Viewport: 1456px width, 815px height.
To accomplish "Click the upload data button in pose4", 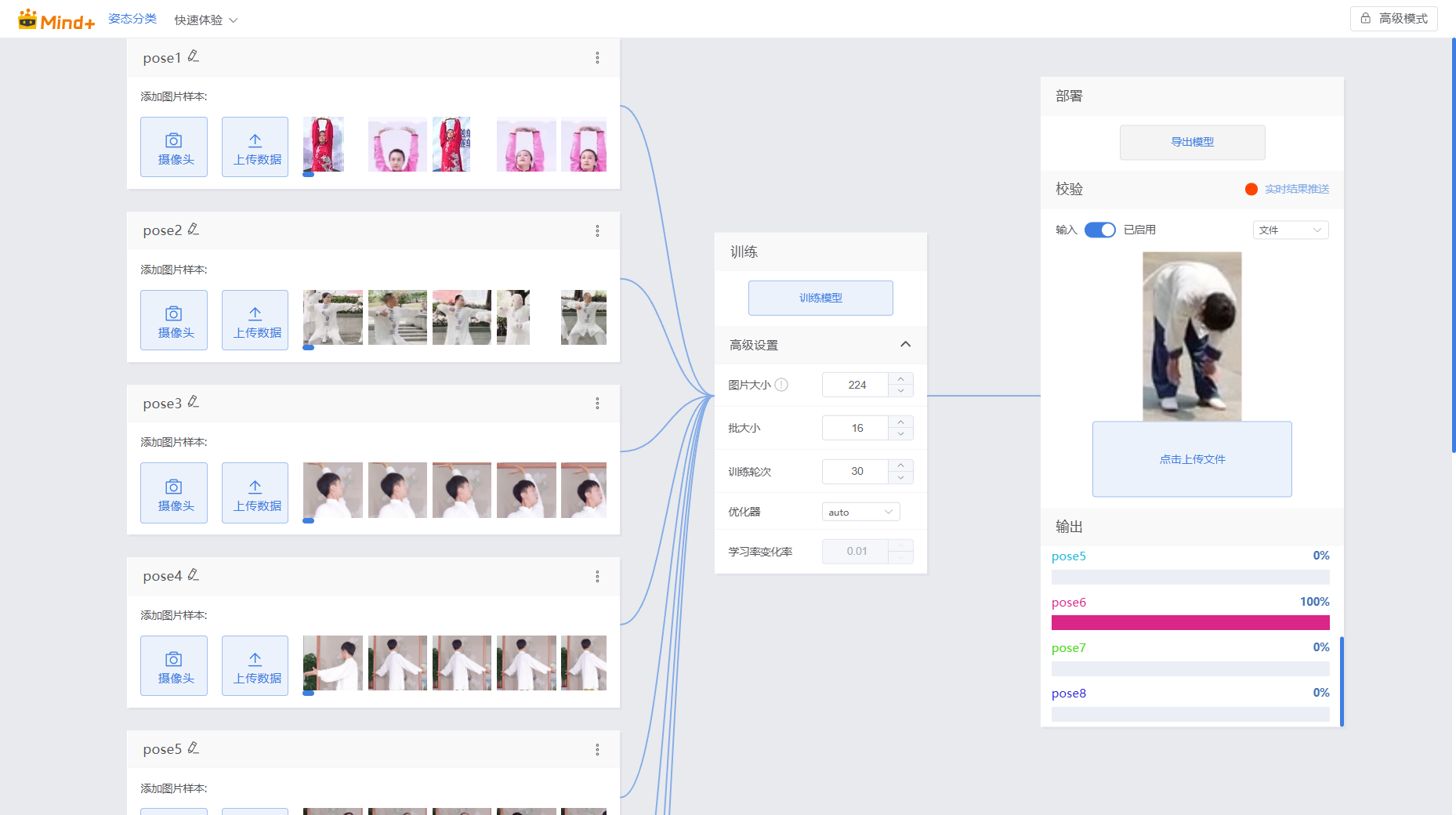I will pyautogui.click(x=255, y=666).
